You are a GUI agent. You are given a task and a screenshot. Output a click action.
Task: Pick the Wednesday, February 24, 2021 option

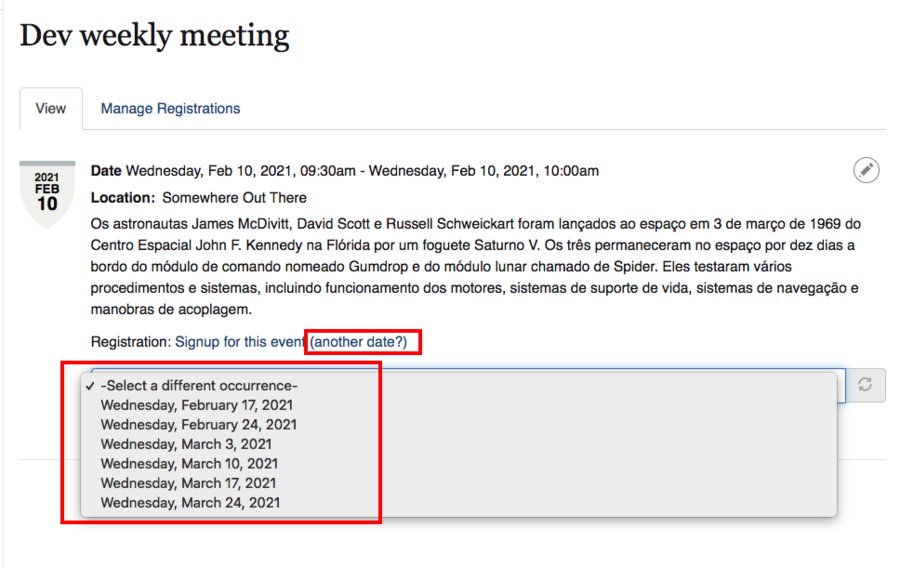click(198, 425)
